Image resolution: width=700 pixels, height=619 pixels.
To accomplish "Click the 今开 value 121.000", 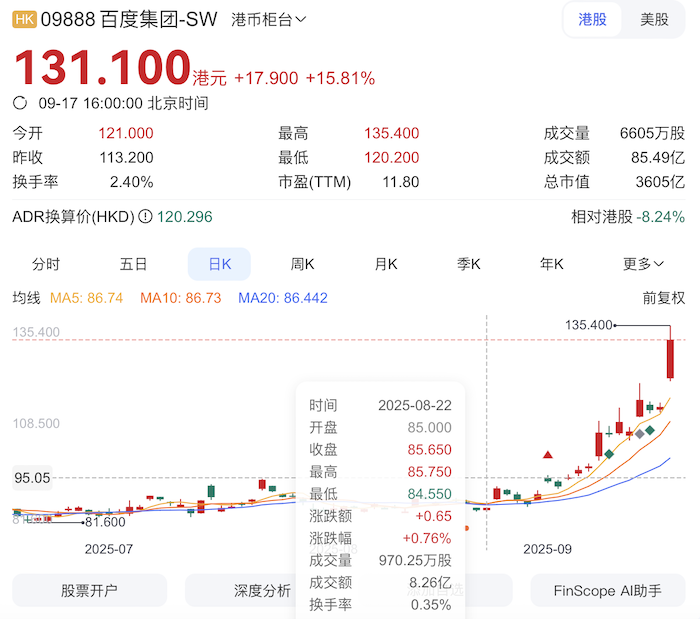I will coord(125,133).
